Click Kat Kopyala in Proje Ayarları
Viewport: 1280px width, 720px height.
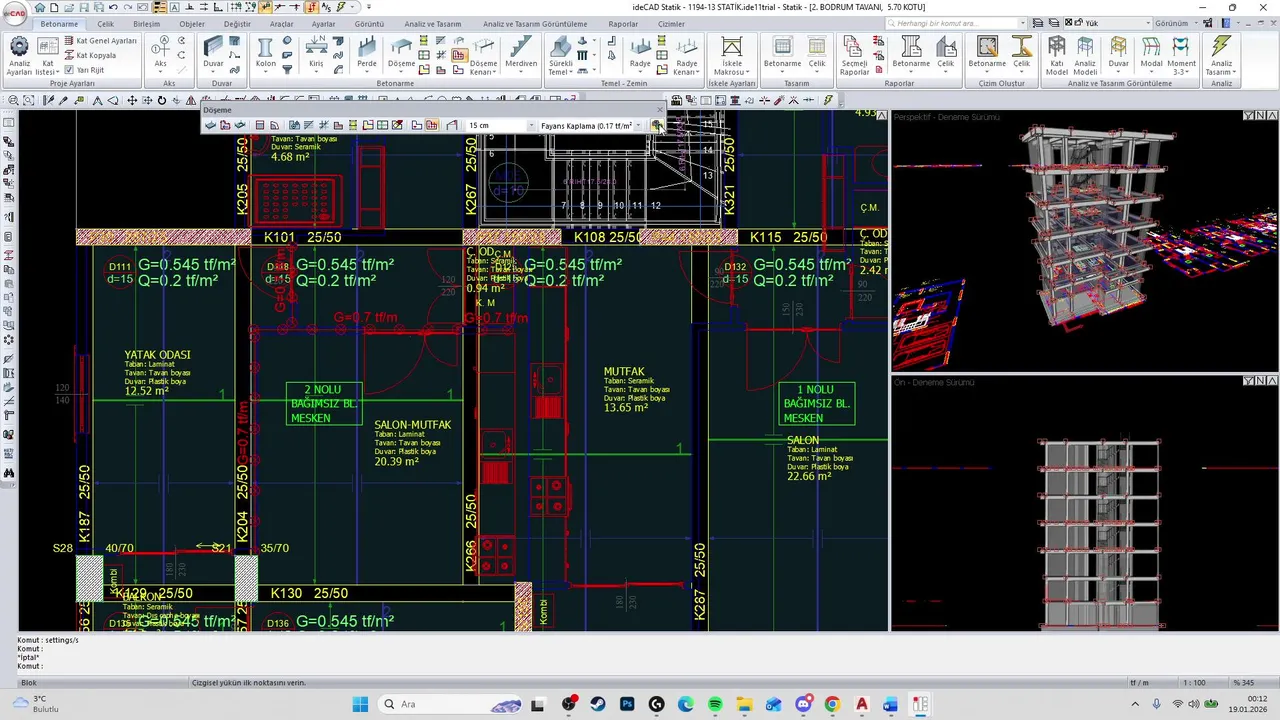89,55
